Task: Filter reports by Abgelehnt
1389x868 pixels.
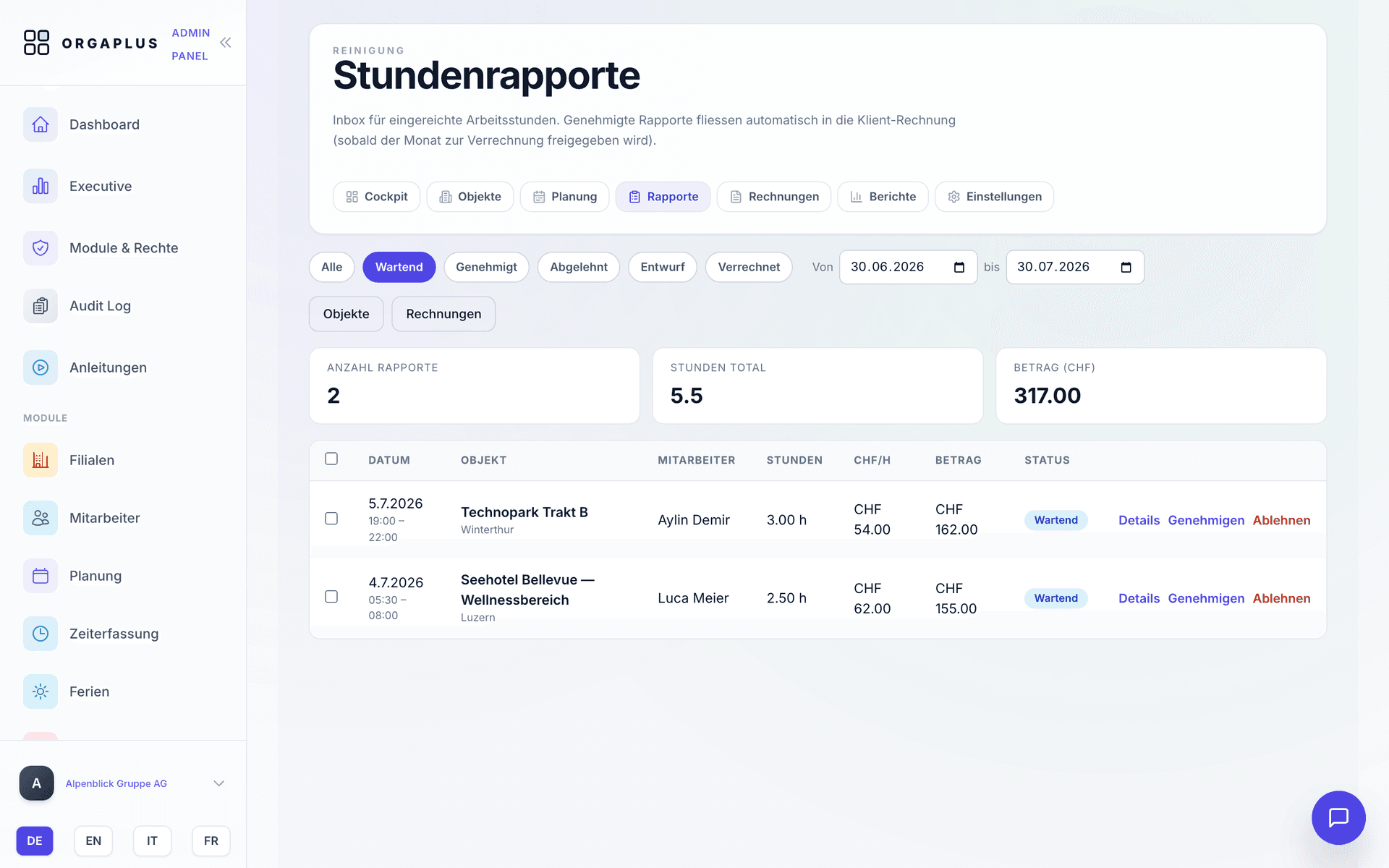Action: click(x=579, y=267)
